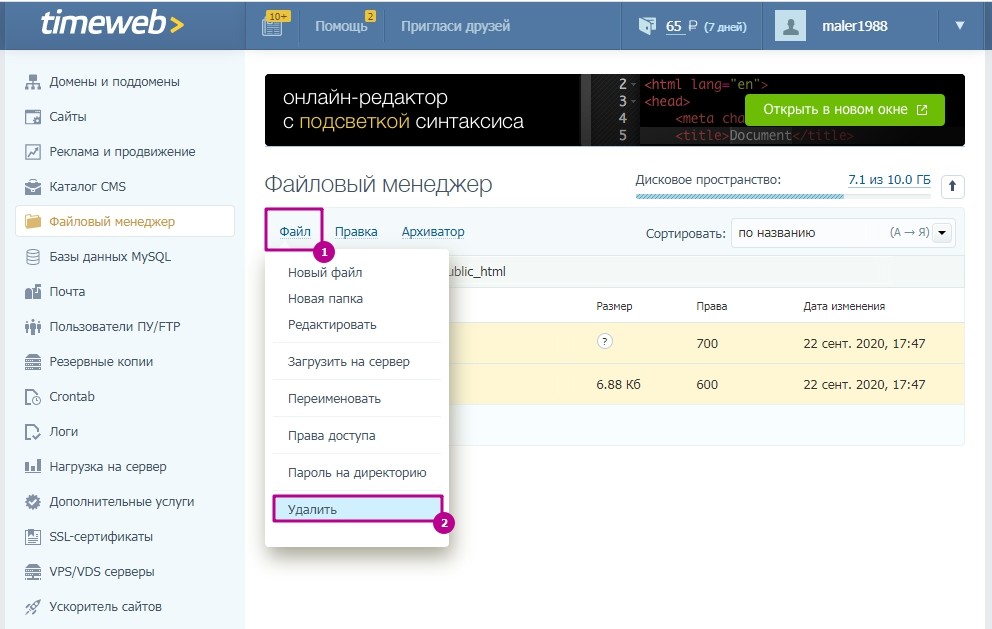This screenshot has height=629, width=992.
Task: Click the Почта mailbox icon
Action: pos(32,292)
